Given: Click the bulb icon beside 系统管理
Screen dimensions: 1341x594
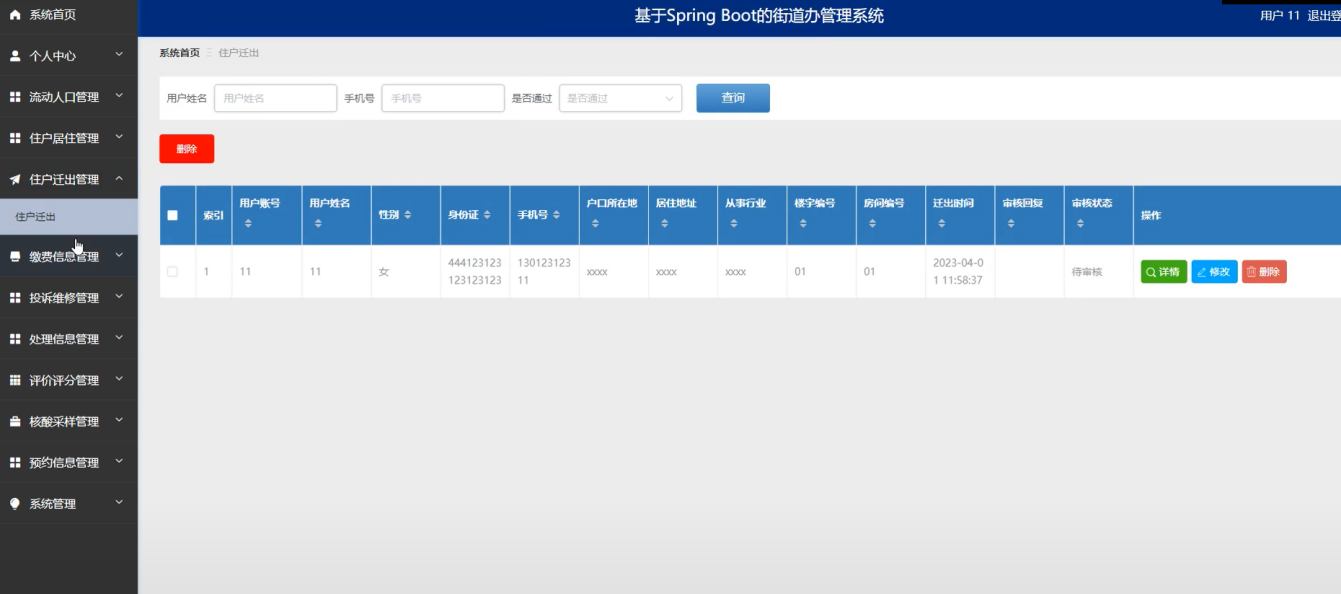Looking at the screenshot, I should [x=14, y=504].
